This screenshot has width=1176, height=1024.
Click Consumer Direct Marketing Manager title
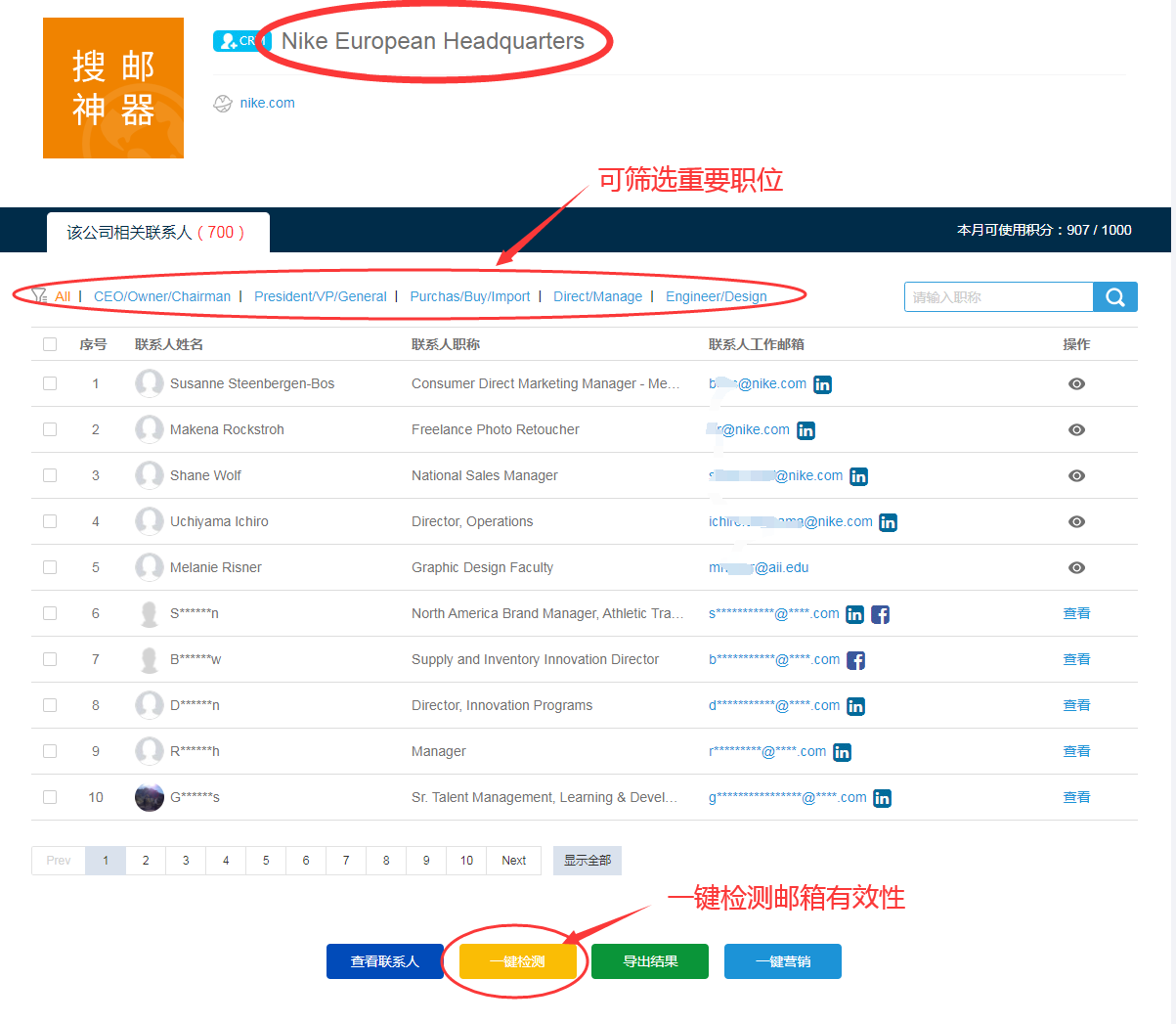(545, 383)
